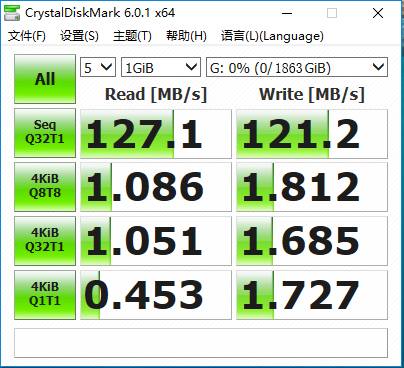This screenshot has width=404, height=368.
Task: Click the 4KiB Q32T1 write result 1.685
Action: click(x=312, y=241)
